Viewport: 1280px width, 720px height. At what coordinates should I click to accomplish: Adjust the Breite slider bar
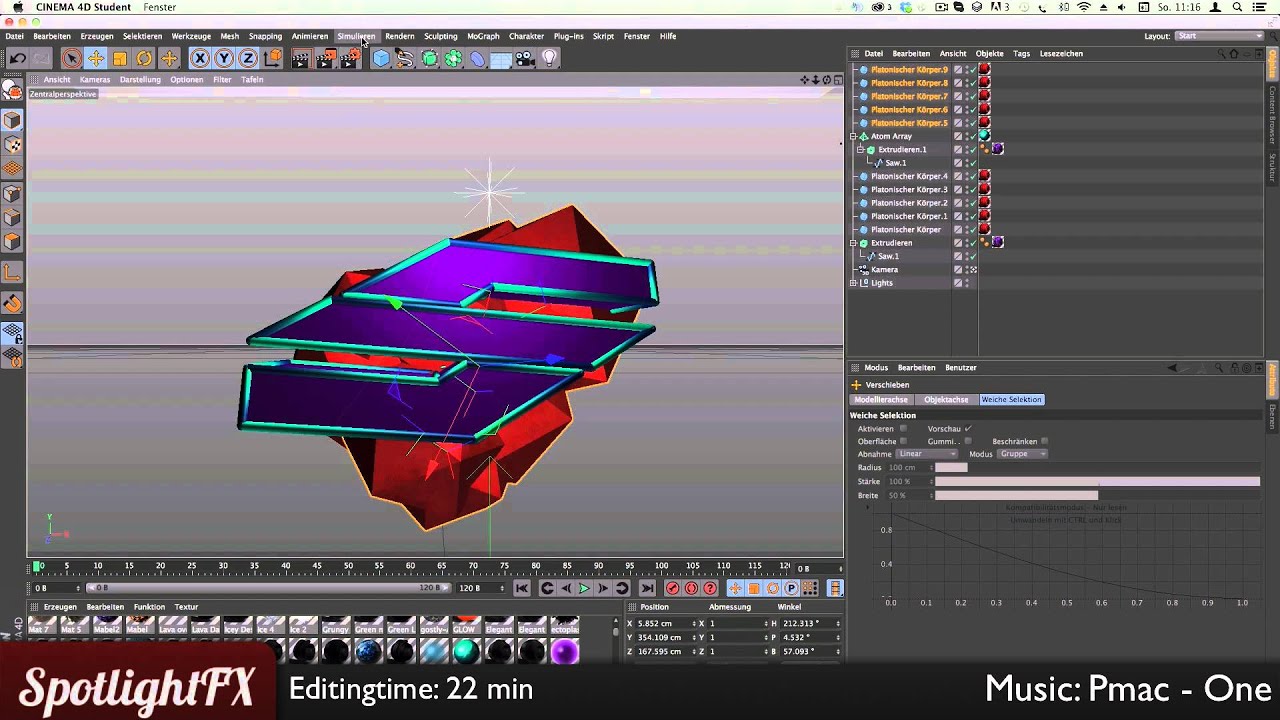1097,496
